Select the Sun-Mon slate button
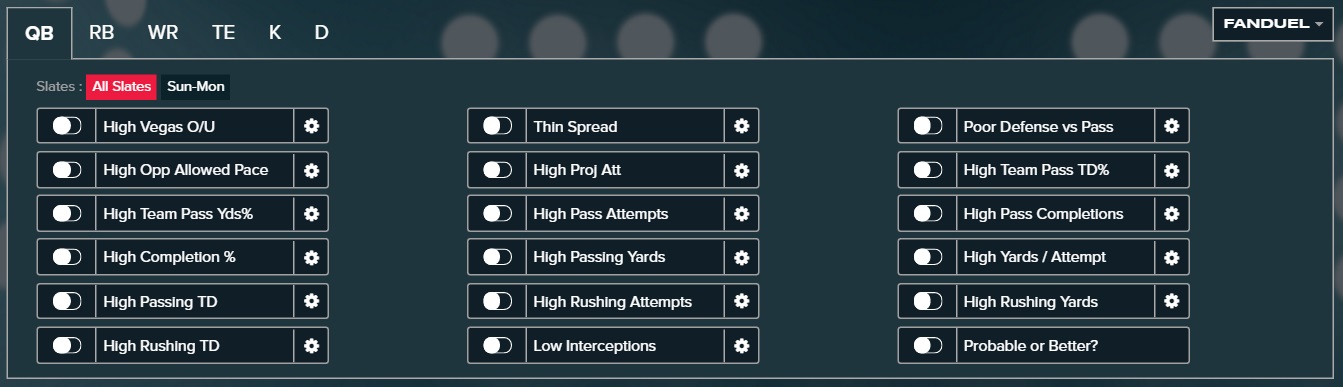The width and height of the screenshot is (1343, 387). (x=196, y=87)
